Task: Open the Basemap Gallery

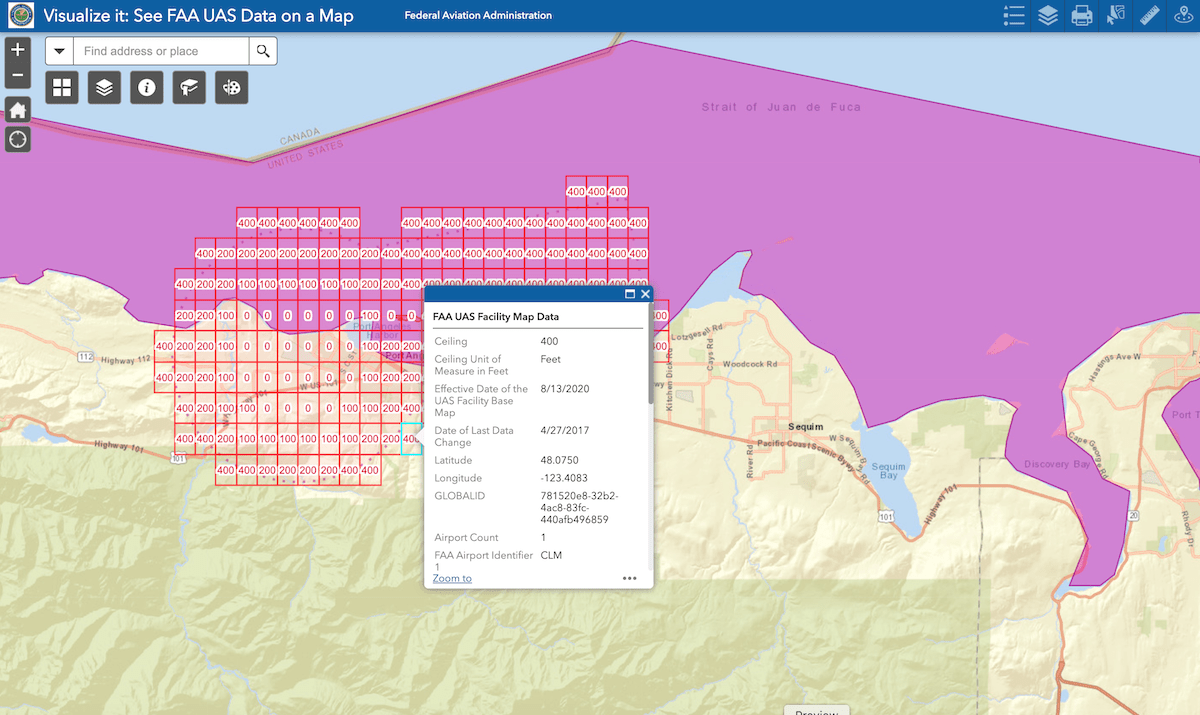Action: tap(61, 88)
